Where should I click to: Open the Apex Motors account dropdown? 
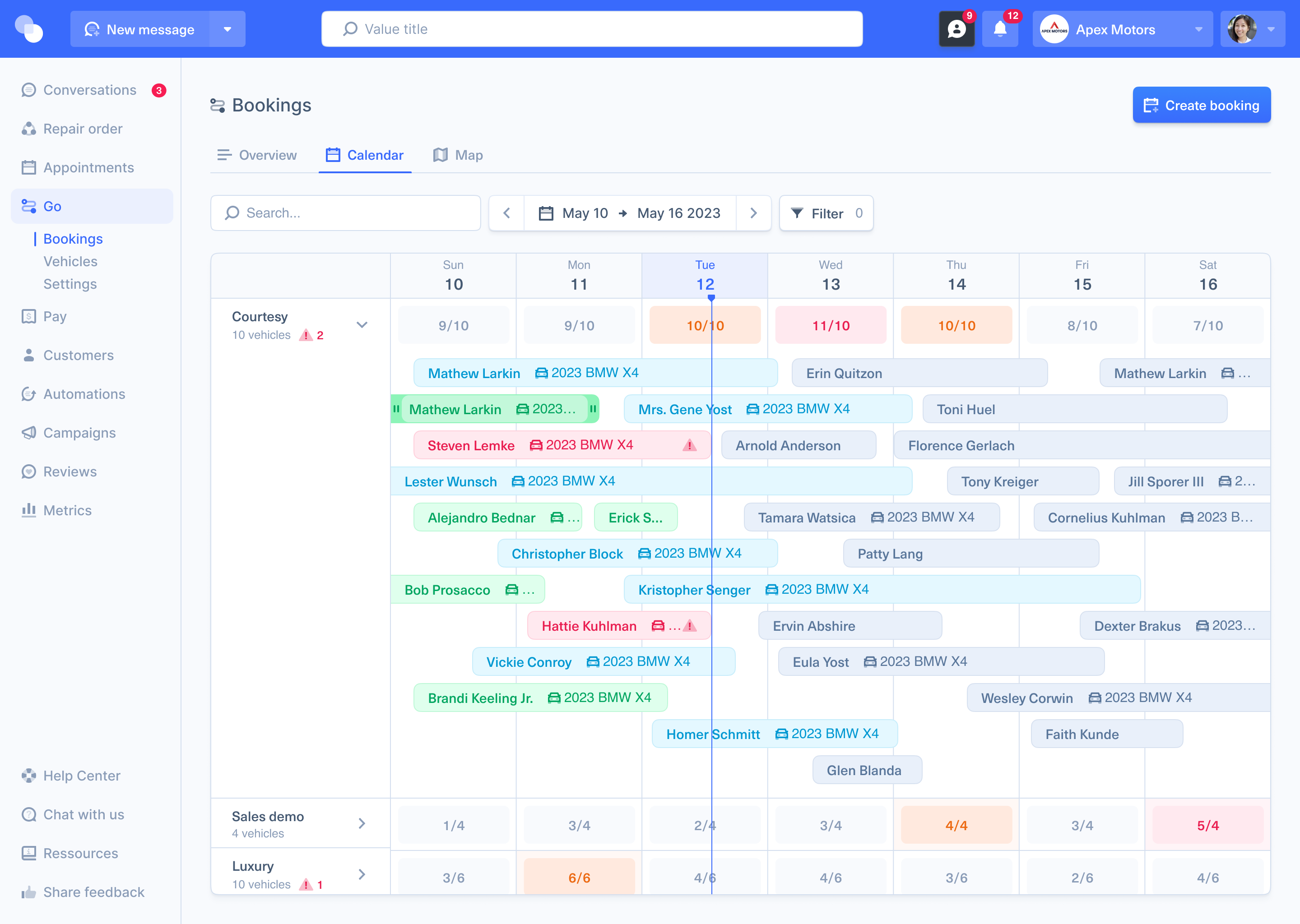pyautogui.click(x=1199, y=29)
